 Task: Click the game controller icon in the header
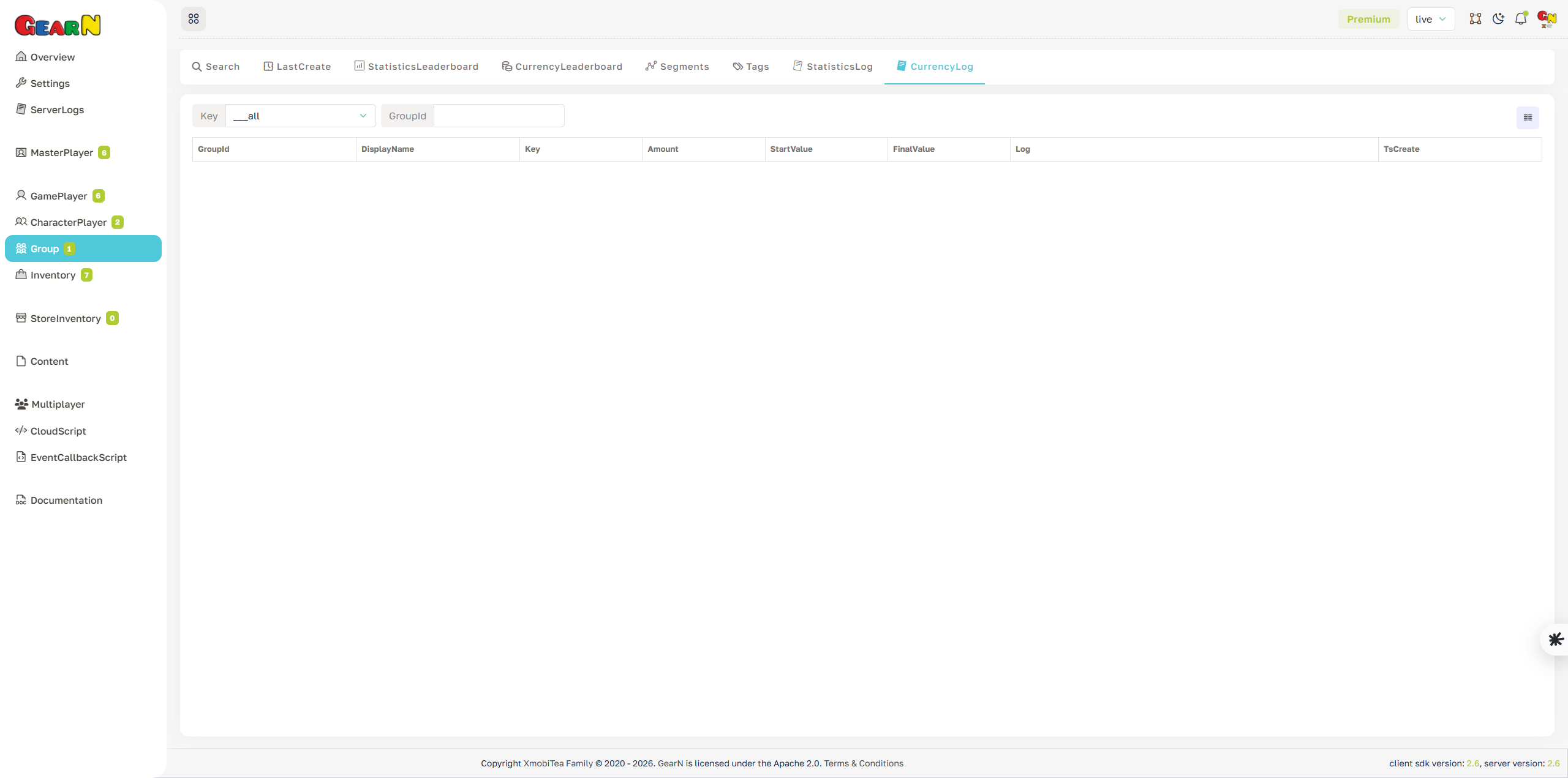pyautogui.click(x=1476, y=18)
